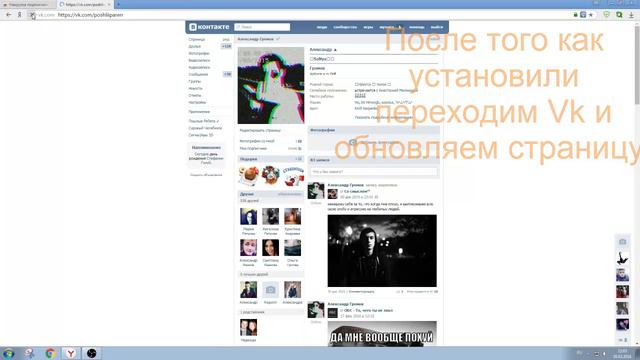The height and width of the screenshot is (360, 640).
Task: Open 'музыка' in VK top menu
Action: coord(387,27)
